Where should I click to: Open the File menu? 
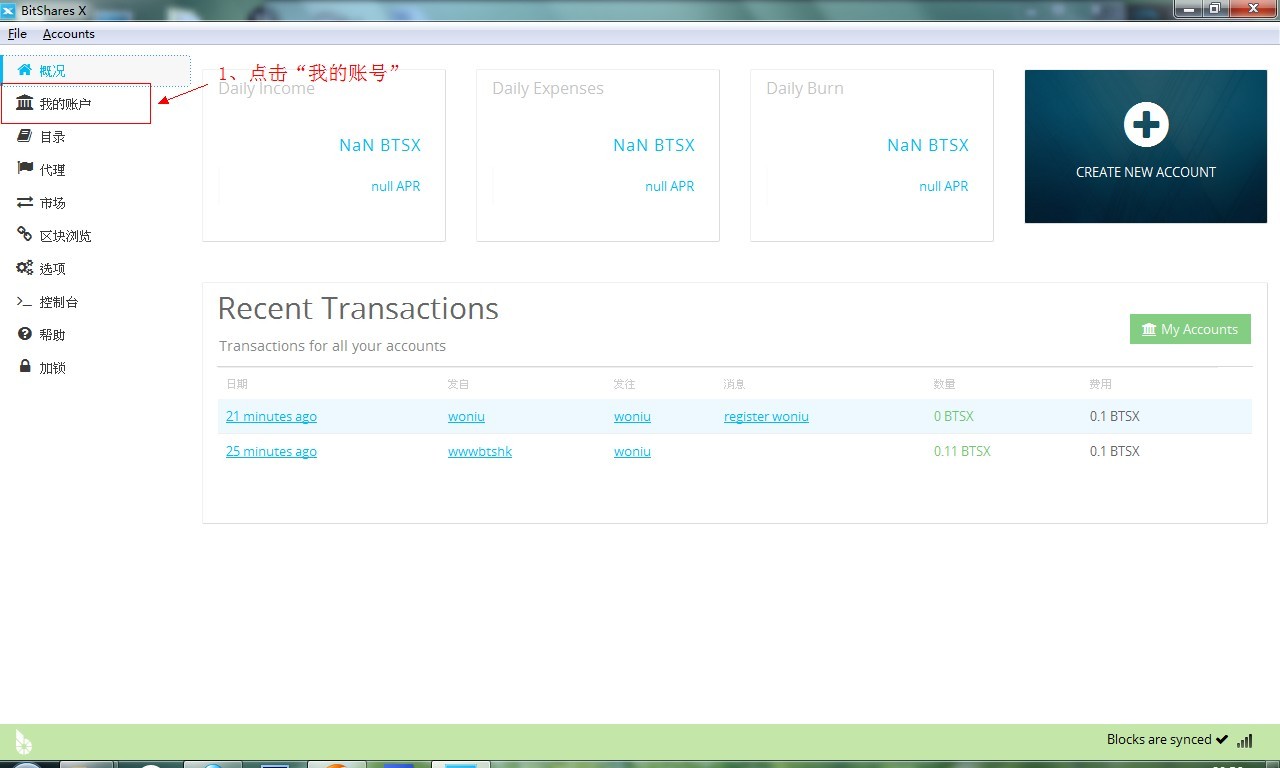tap(17, 34)
